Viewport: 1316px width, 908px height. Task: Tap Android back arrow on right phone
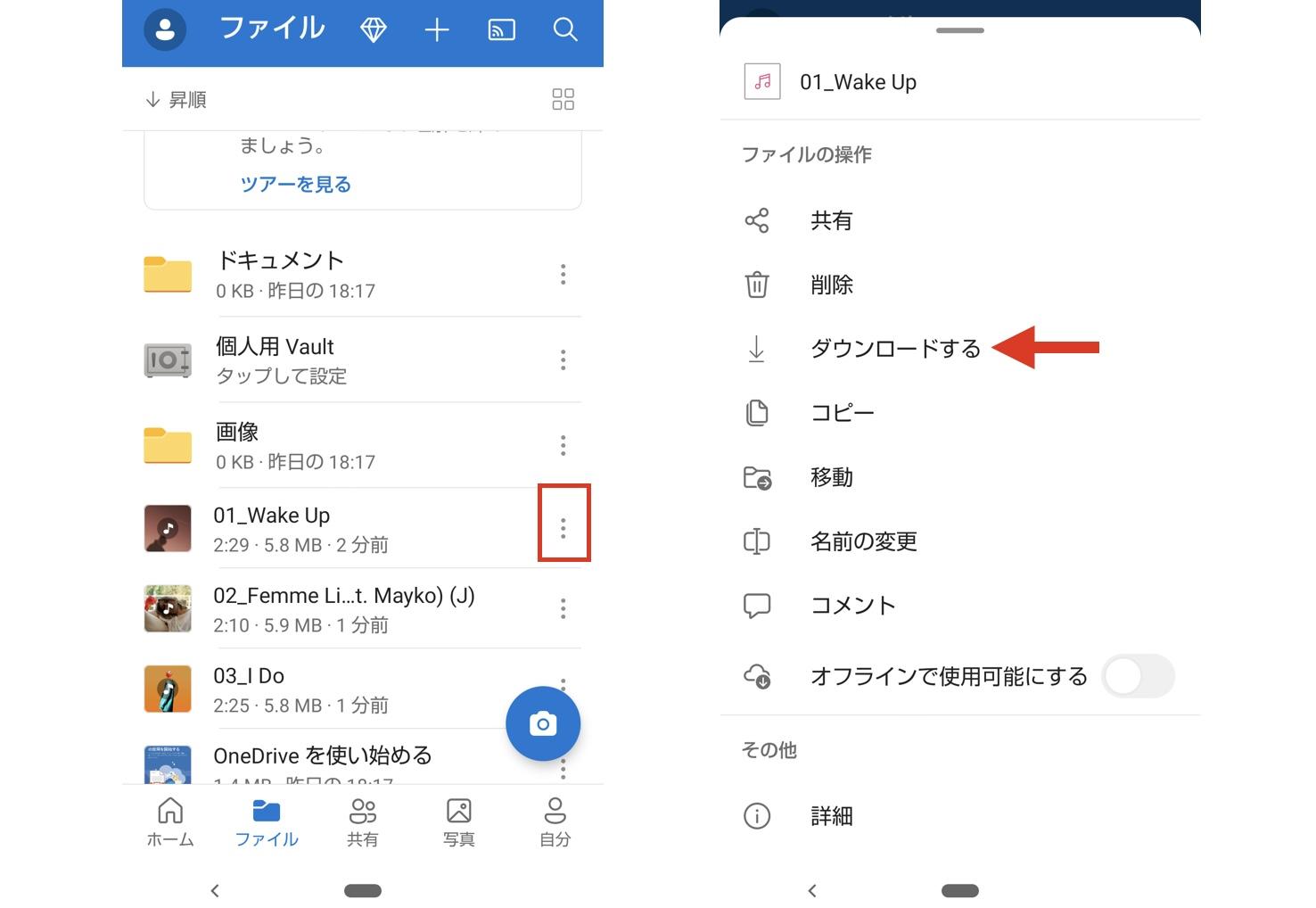pos(812,890)
